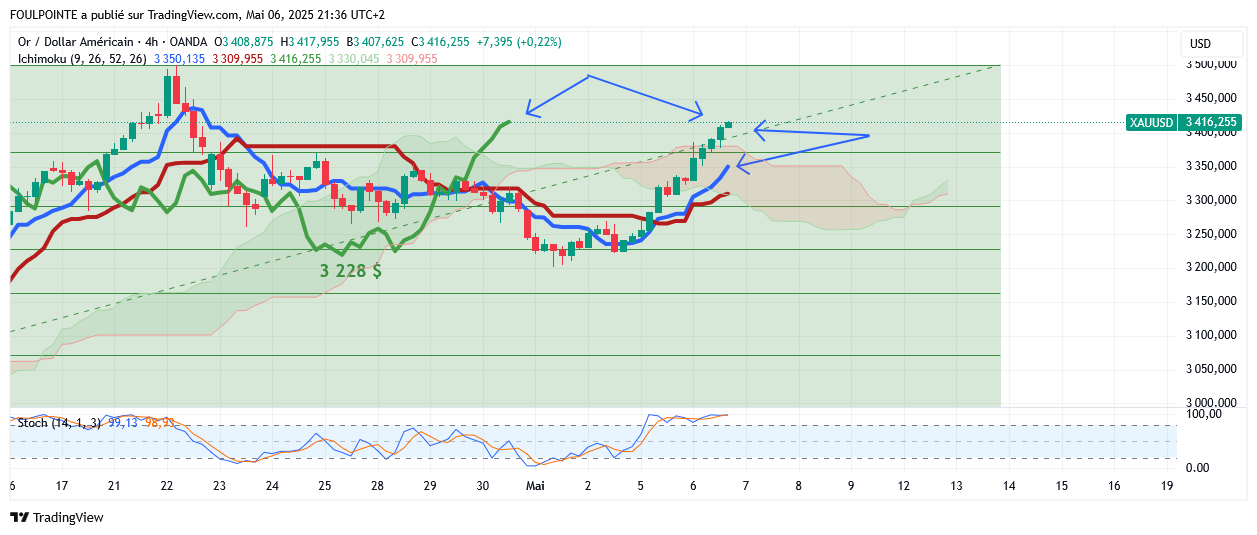The height and width of the screenshot is (535, 1257).
Task: Click date 21 on the time axis
Action: pyautogui.click(x=114, y=486)
